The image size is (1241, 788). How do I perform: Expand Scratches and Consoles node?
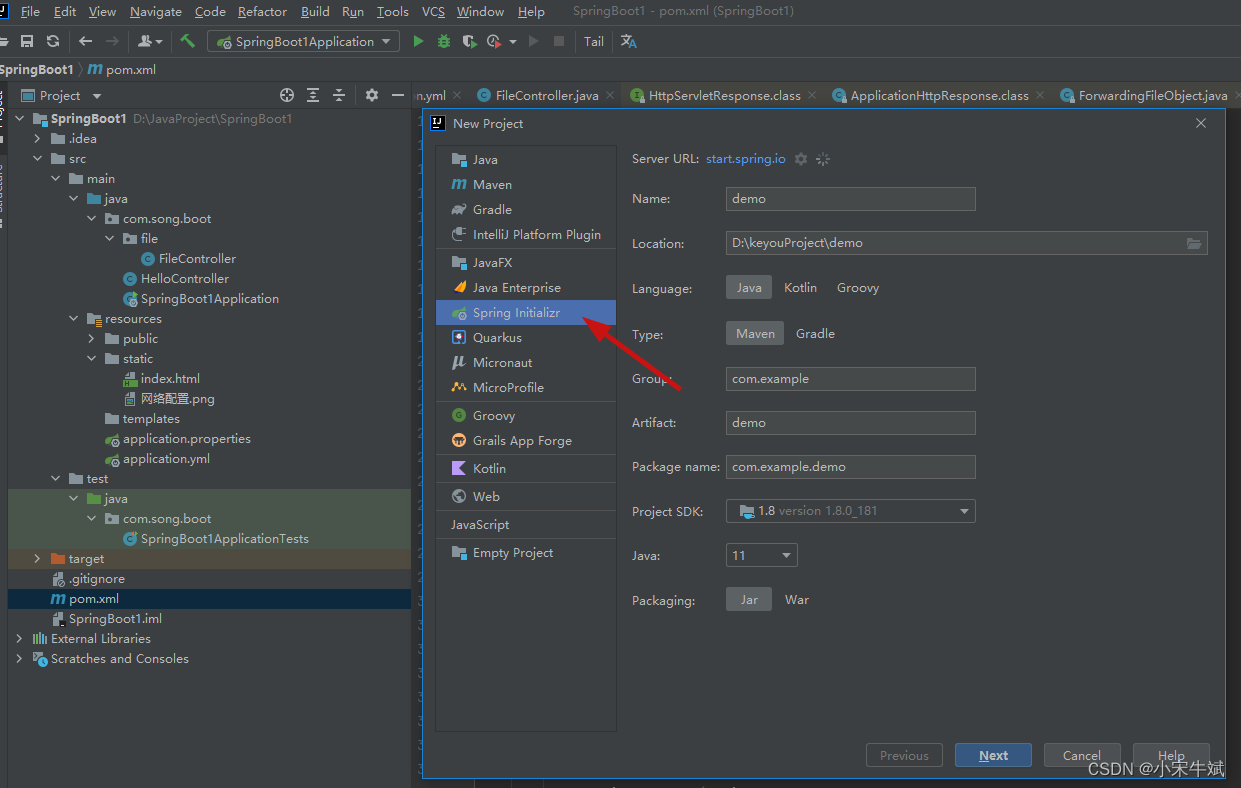(19, 658)
